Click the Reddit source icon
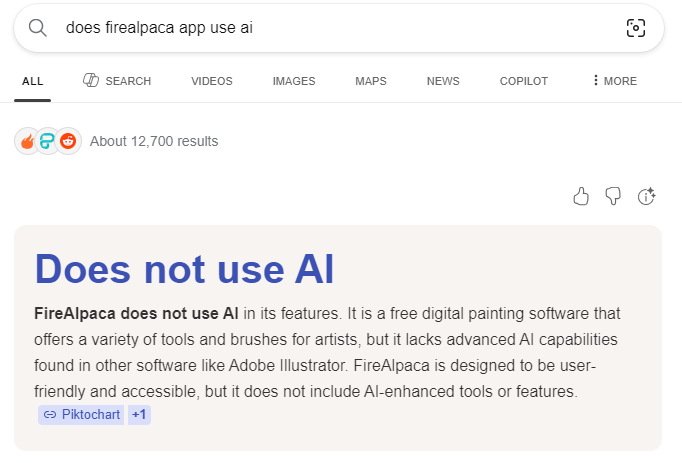The height and width of the screenshot is (463, 682). coord(68,141)
